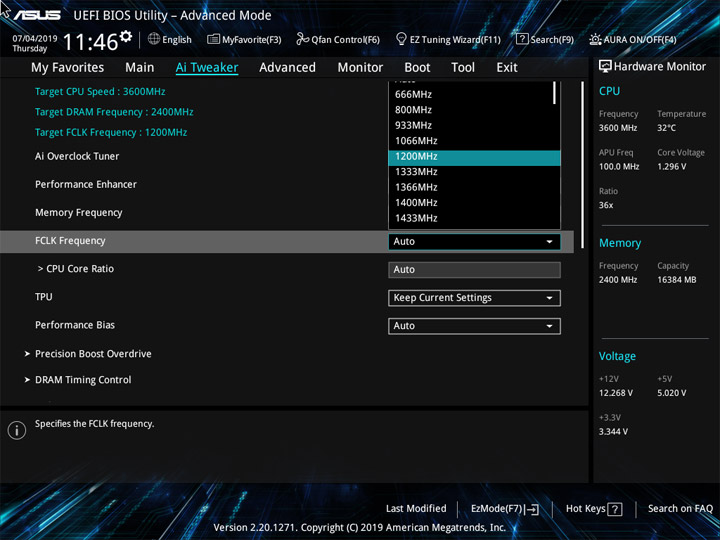Select the Performance Enhancer row
Viewport: 720px width, 540px height.
pos(86,185)
